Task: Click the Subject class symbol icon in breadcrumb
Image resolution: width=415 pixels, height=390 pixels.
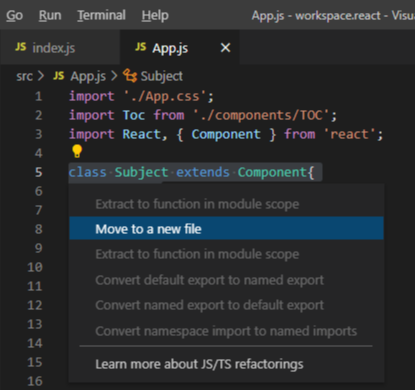Action: click(x=130, y=76)
